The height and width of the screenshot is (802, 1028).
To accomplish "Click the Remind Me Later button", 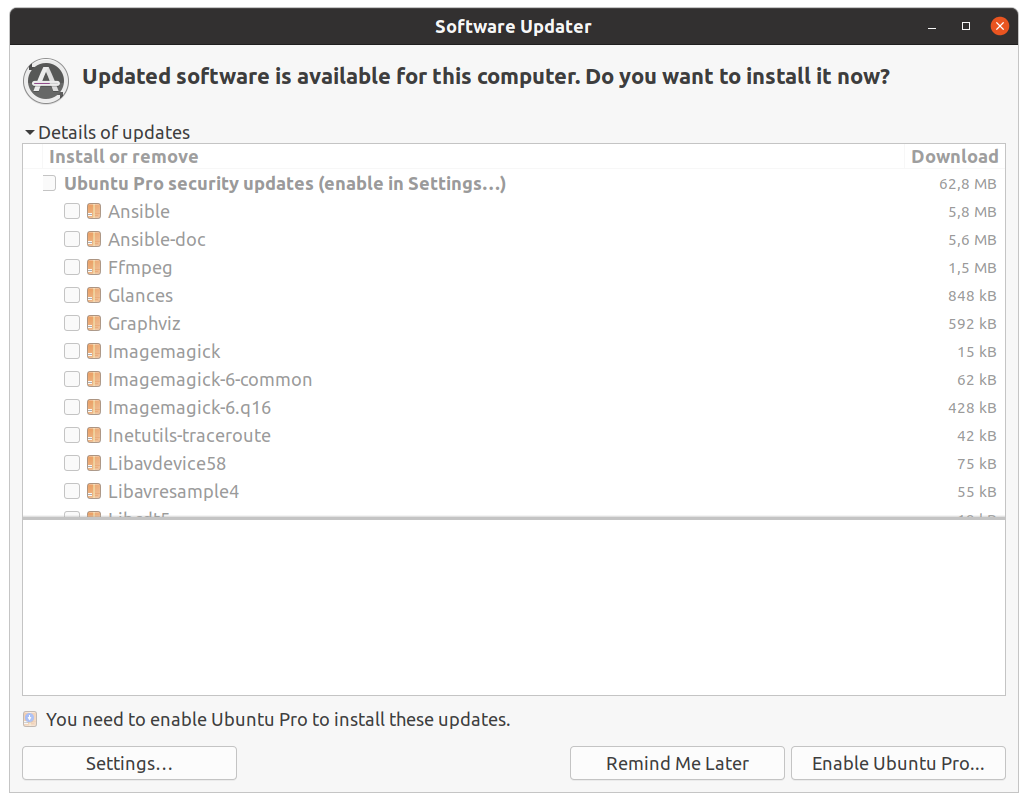I will 677,763.
